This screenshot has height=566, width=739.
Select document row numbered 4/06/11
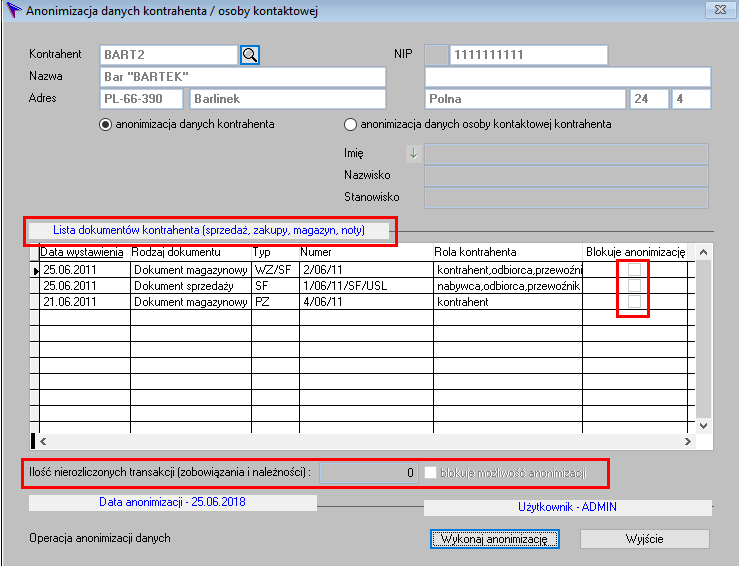tap(365, 302)
